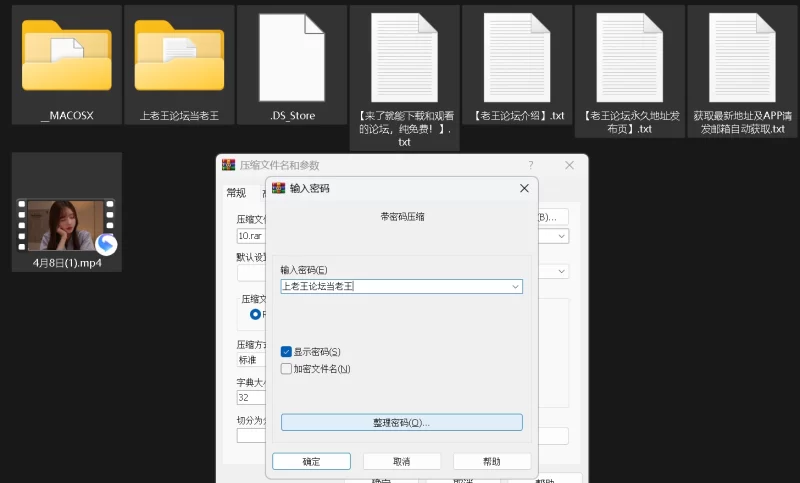Open the archive name dropdown arrow
Image resolution: width=800 pixels, height=483 pixels.
click(562, 237)
